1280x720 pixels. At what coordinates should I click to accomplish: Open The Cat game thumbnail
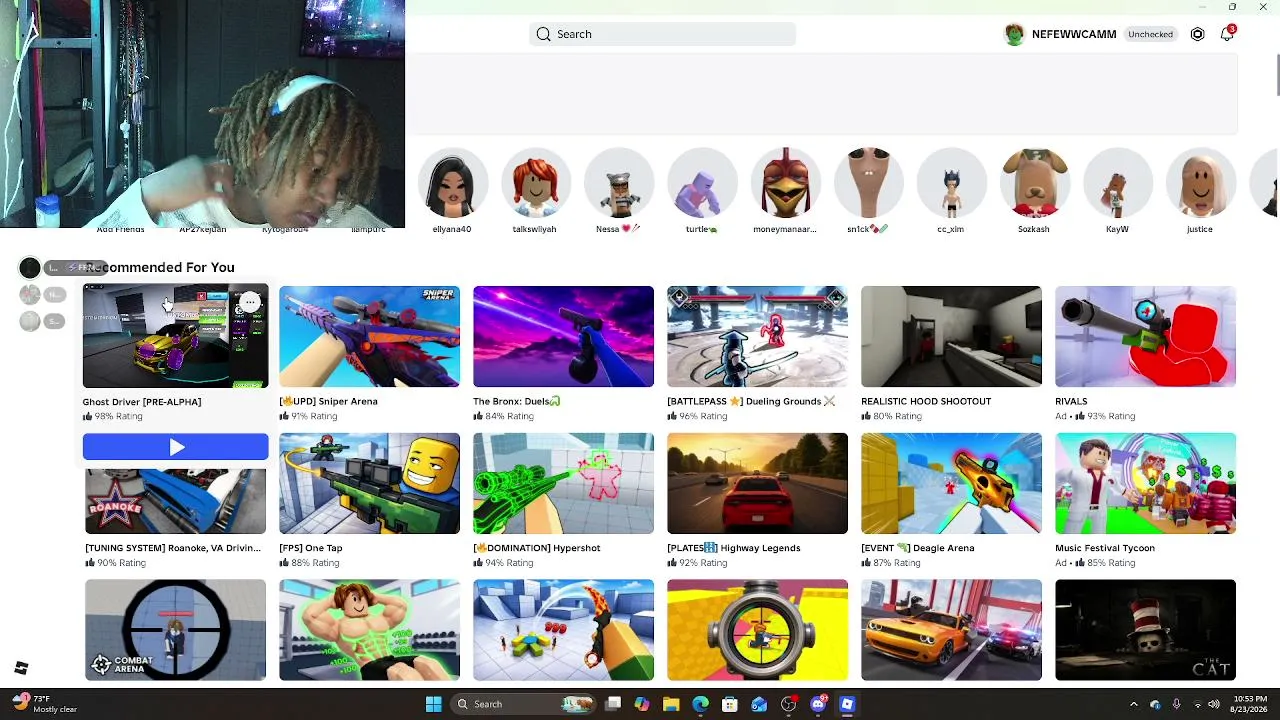[x=1146, y=630]
